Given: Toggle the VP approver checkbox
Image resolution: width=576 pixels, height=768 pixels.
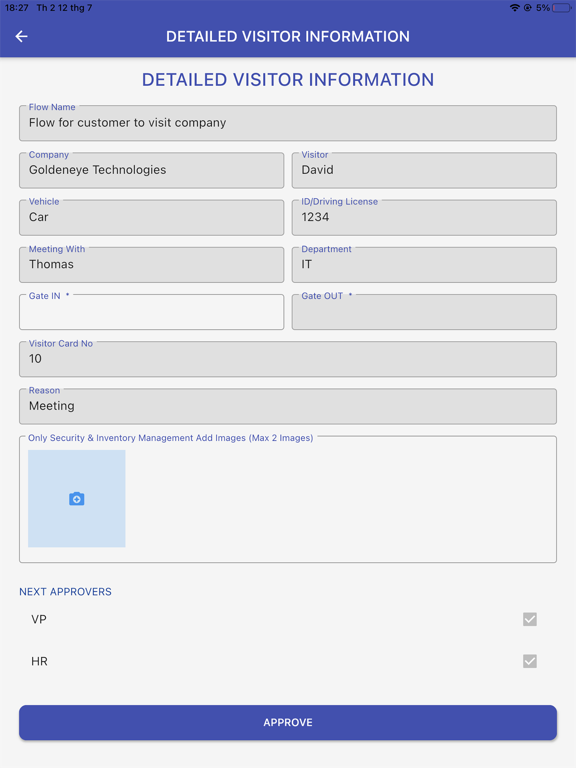Looking at the screenshot, I should pyautogui.click(x=529, y=619).
